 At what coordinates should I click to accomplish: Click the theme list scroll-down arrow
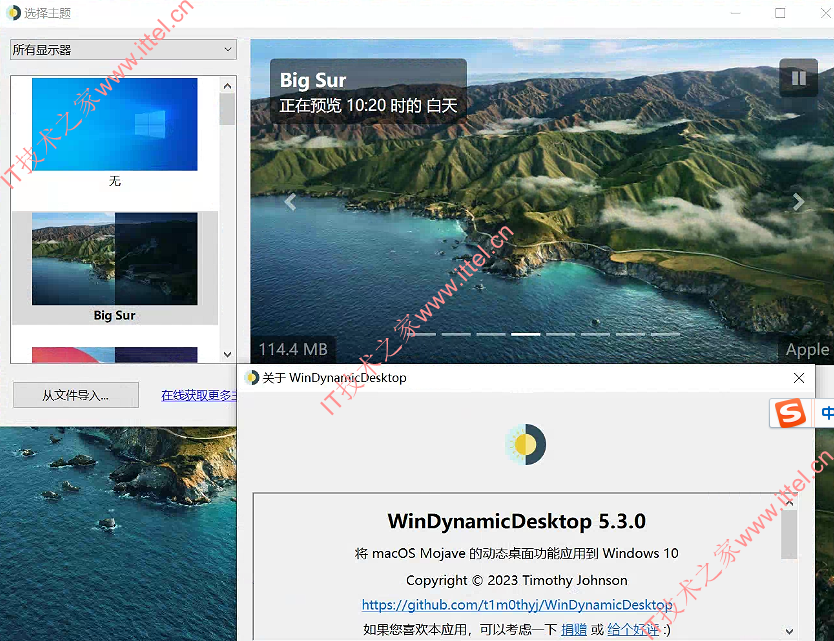click(228, 354)
